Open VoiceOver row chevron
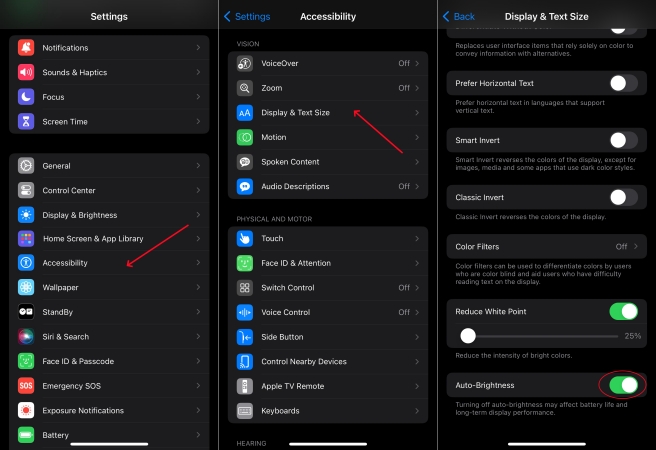656x450 pixels. point(417,64)
